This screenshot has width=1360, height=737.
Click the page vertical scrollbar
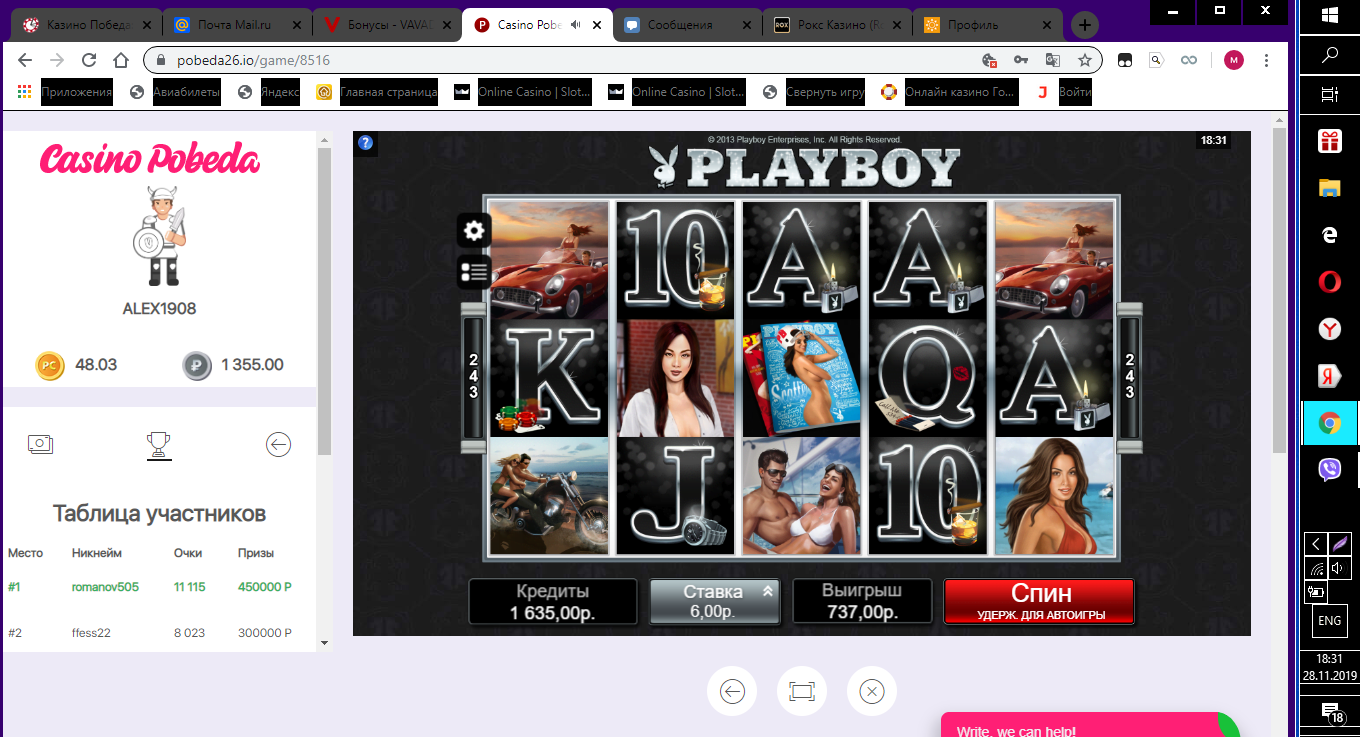click(1279, 289)
